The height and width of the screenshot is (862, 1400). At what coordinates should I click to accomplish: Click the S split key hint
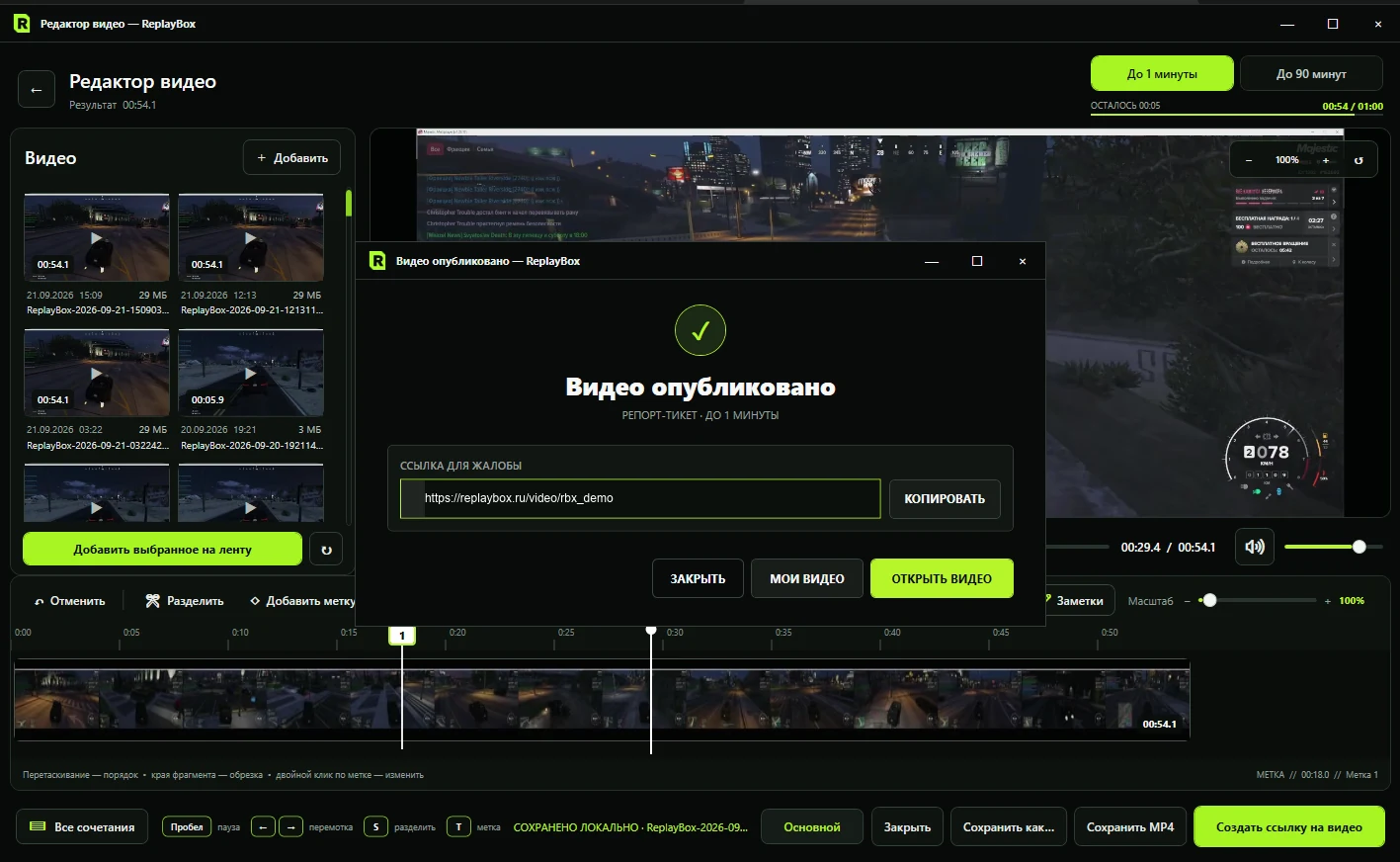point(375,827)
